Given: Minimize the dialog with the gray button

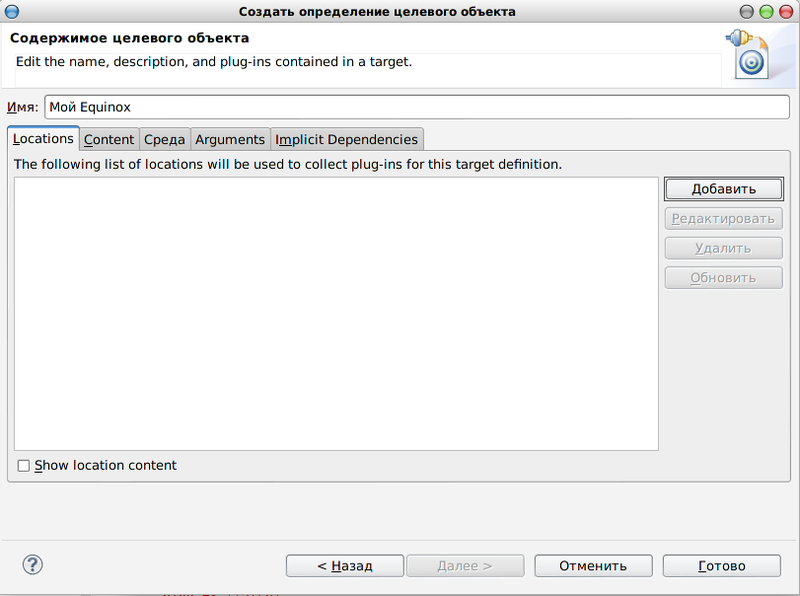Looking at the screenshot, I should [x=746, y=12].
